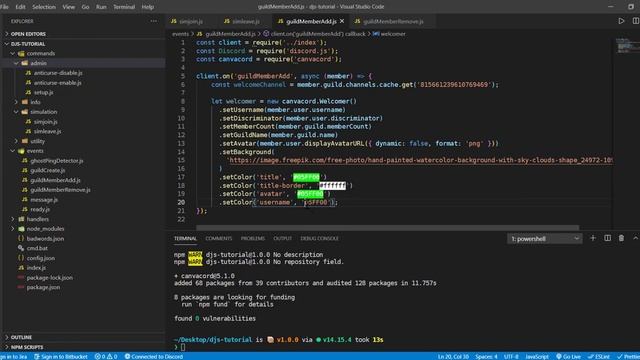This screenshot has height=360, width=640.
Task: Switch to the Problems panel tab
Action: click(x=253, y=238)
